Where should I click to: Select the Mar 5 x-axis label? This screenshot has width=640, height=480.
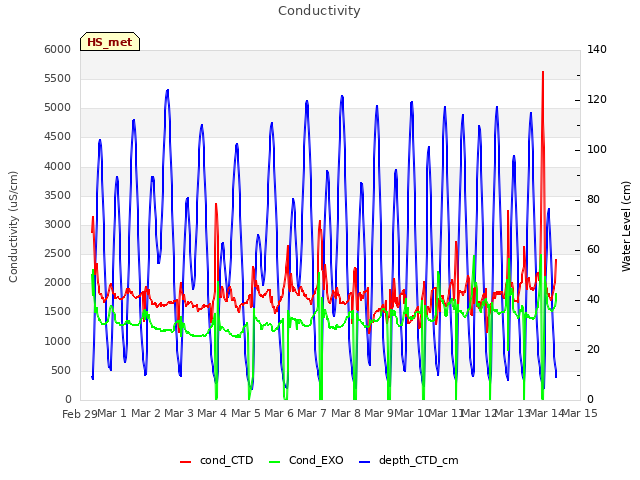246,413
